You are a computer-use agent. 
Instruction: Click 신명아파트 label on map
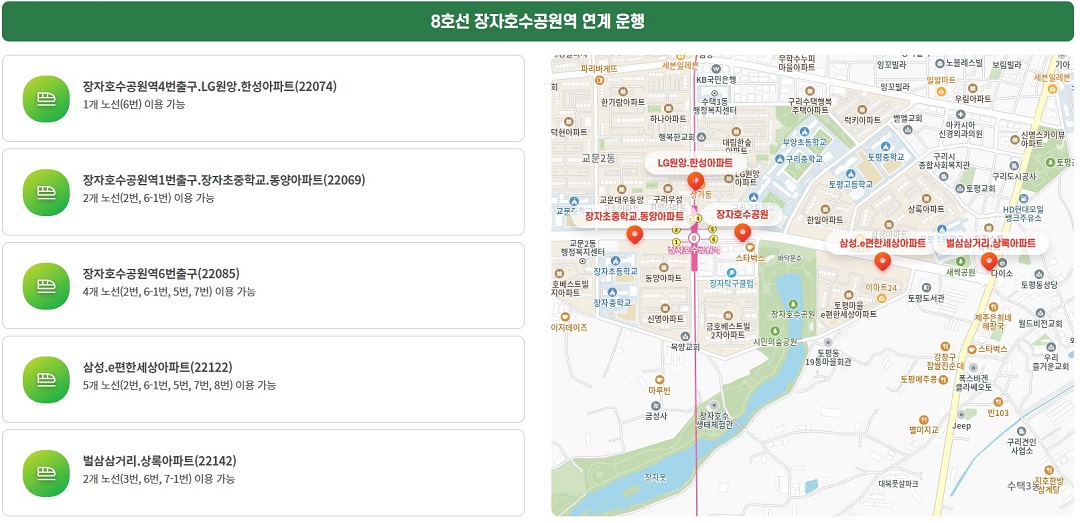tap(666, 318)
